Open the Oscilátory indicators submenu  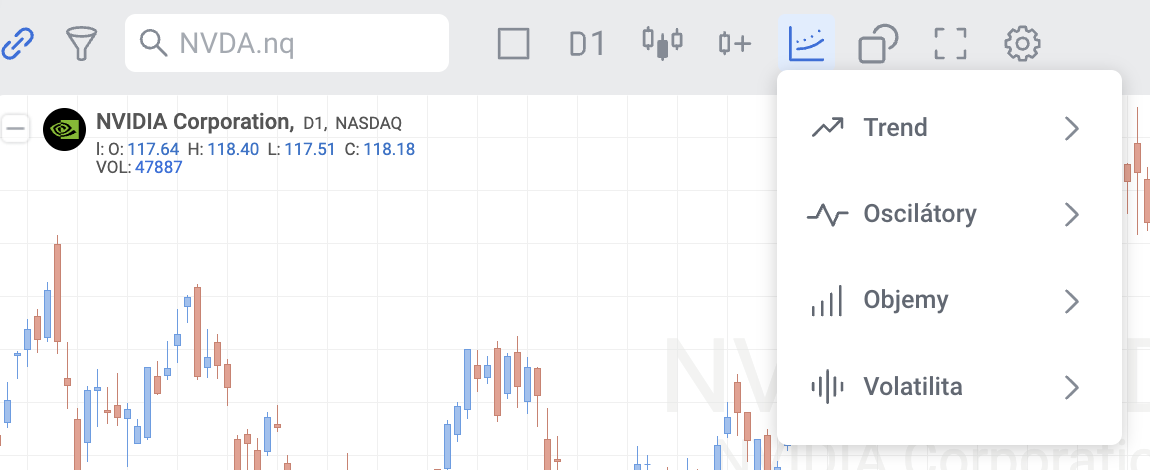pos(949,215)
